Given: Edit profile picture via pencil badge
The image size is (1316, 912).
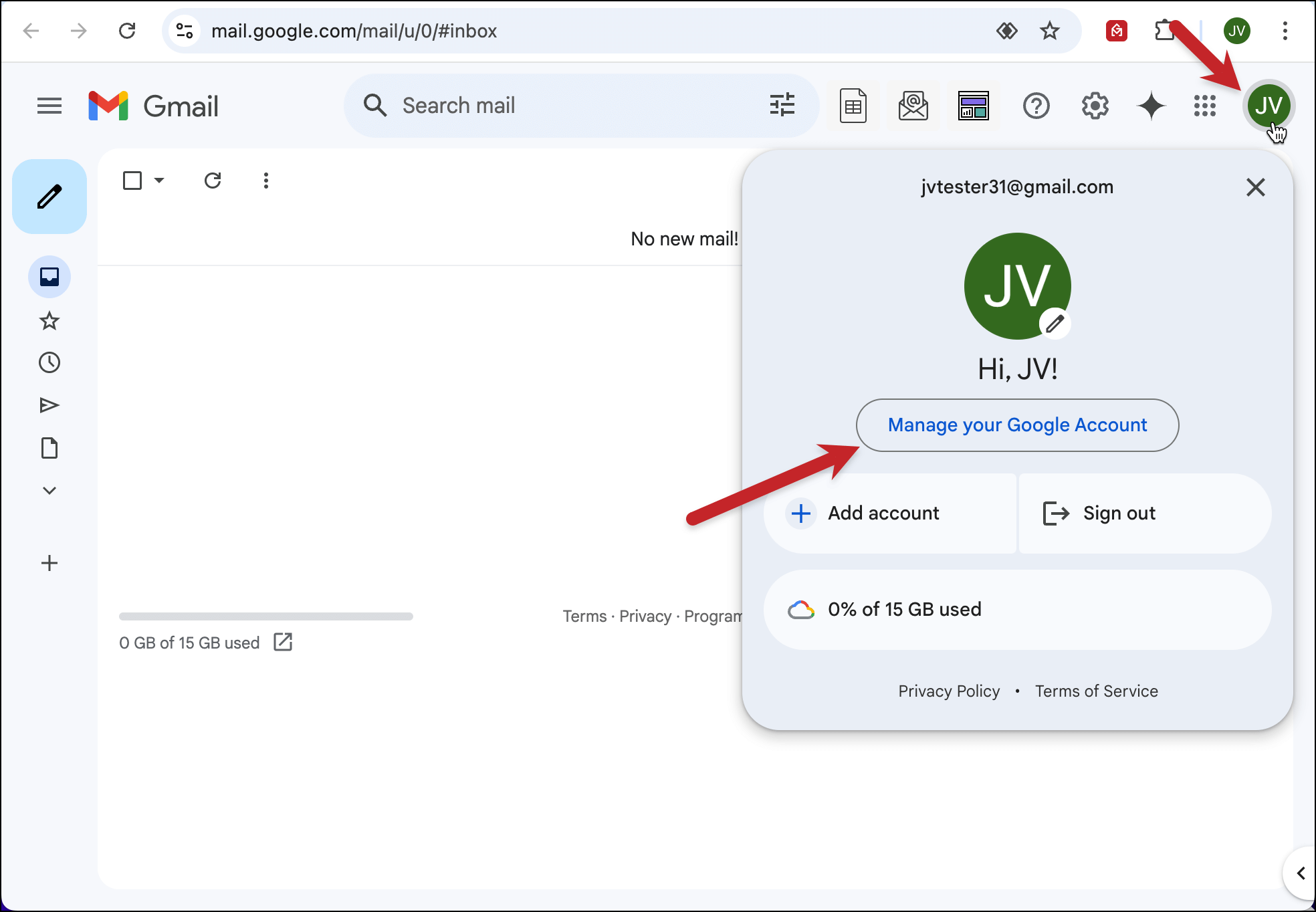Looking at the screenshot, I should pyautogui.click(x=1055, y=324).
